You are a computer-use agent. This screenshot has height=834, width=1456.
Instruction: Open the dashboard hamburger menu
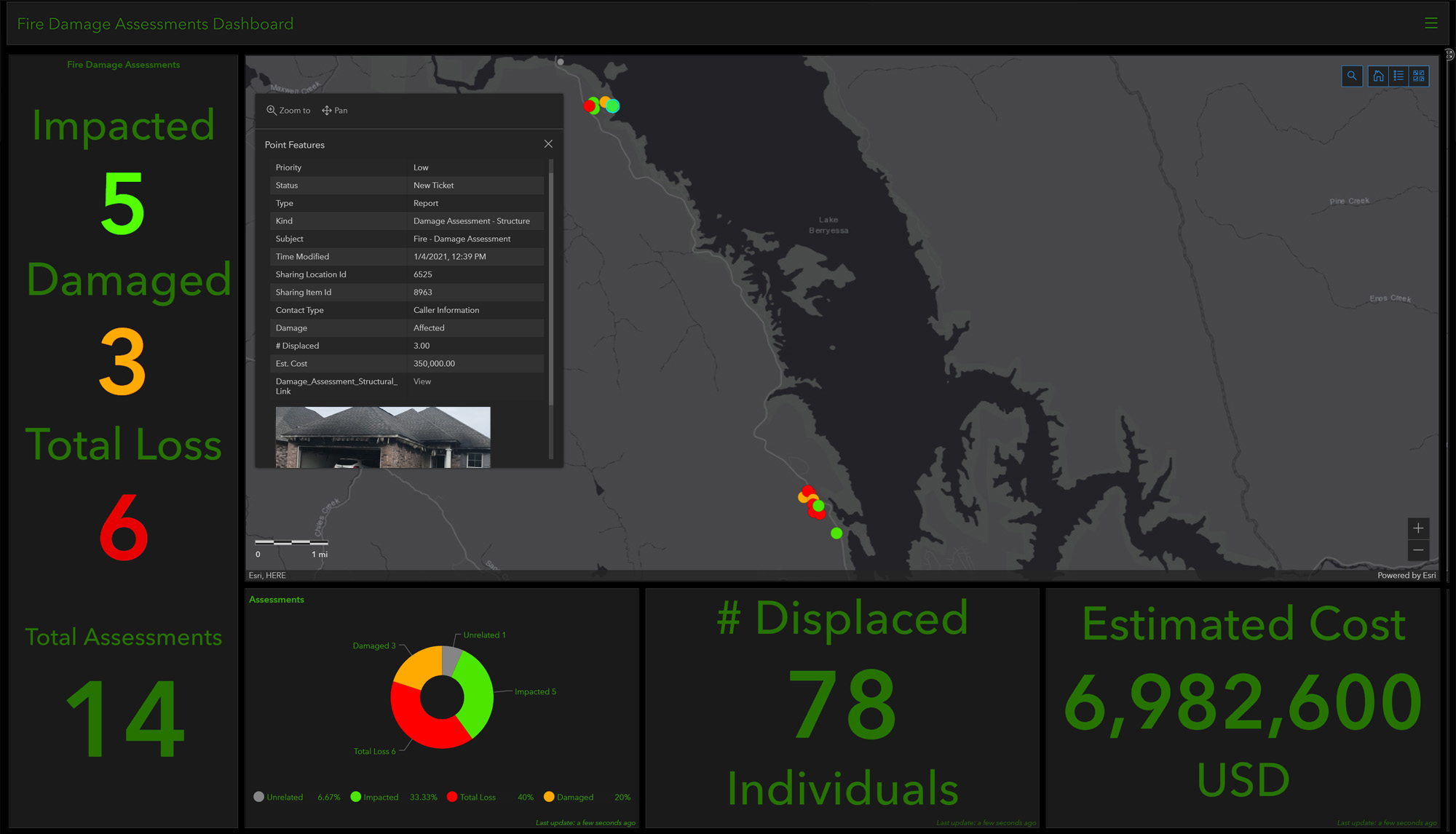point(1431,23)
